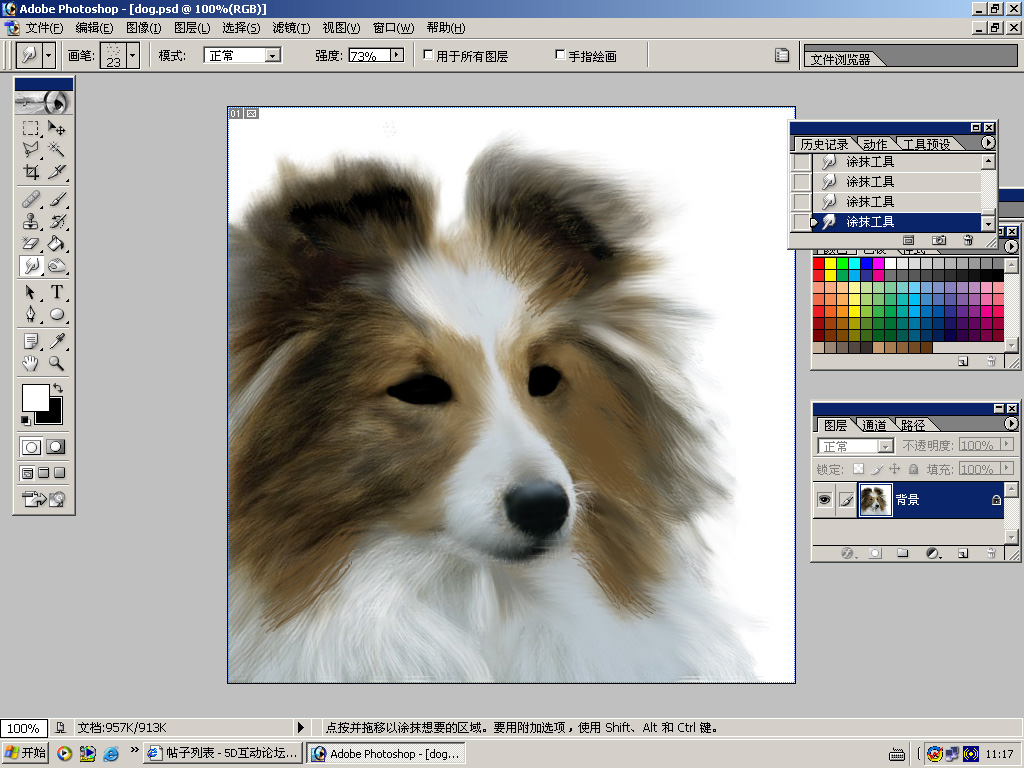This screenshot has height=768, width=1024.
Task: Toggle the palettes button in options bar
Action: point(782,56)
